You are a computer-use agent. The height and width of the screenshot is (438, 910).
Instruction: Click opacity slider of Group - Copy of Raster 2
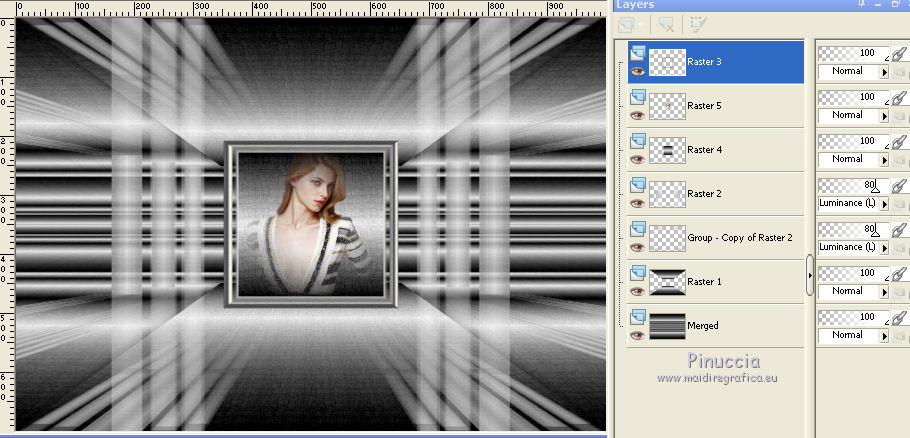[854, 230]
